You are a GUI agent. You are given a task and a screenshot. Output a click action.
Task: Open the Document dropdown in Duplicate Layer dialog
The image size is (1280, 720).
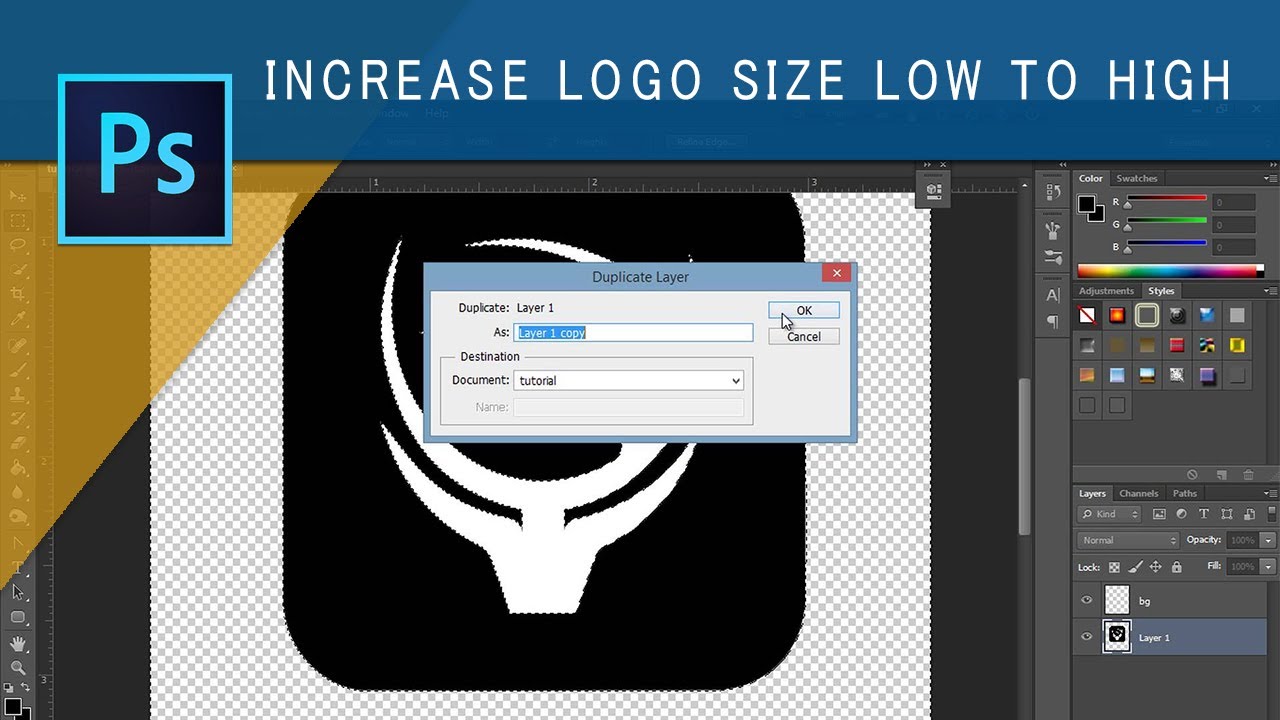(628, 381)
